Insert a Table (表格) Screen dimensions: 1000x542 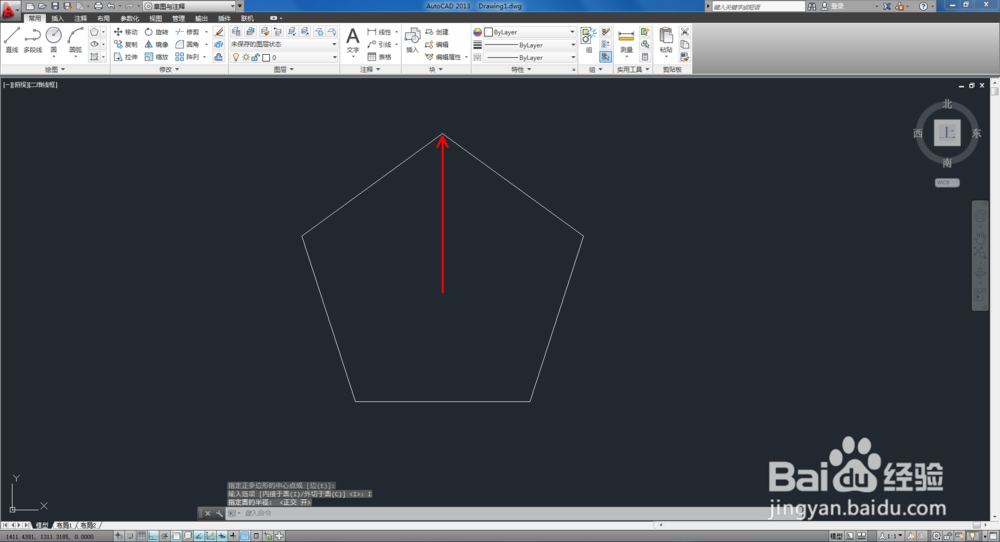click(379, 57)
